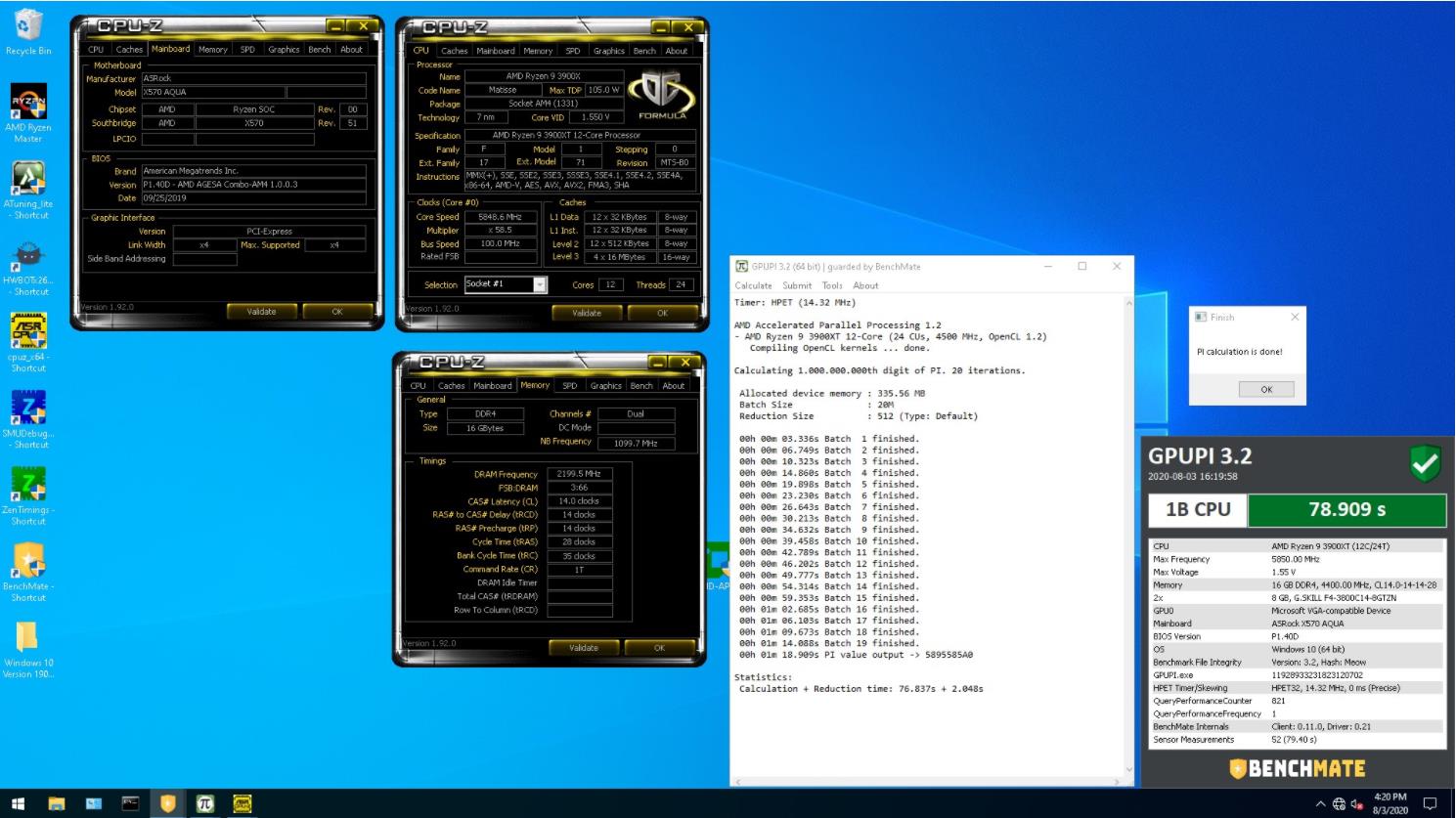
Task: Open File Explorer from the taskbar
Action: 59,804
